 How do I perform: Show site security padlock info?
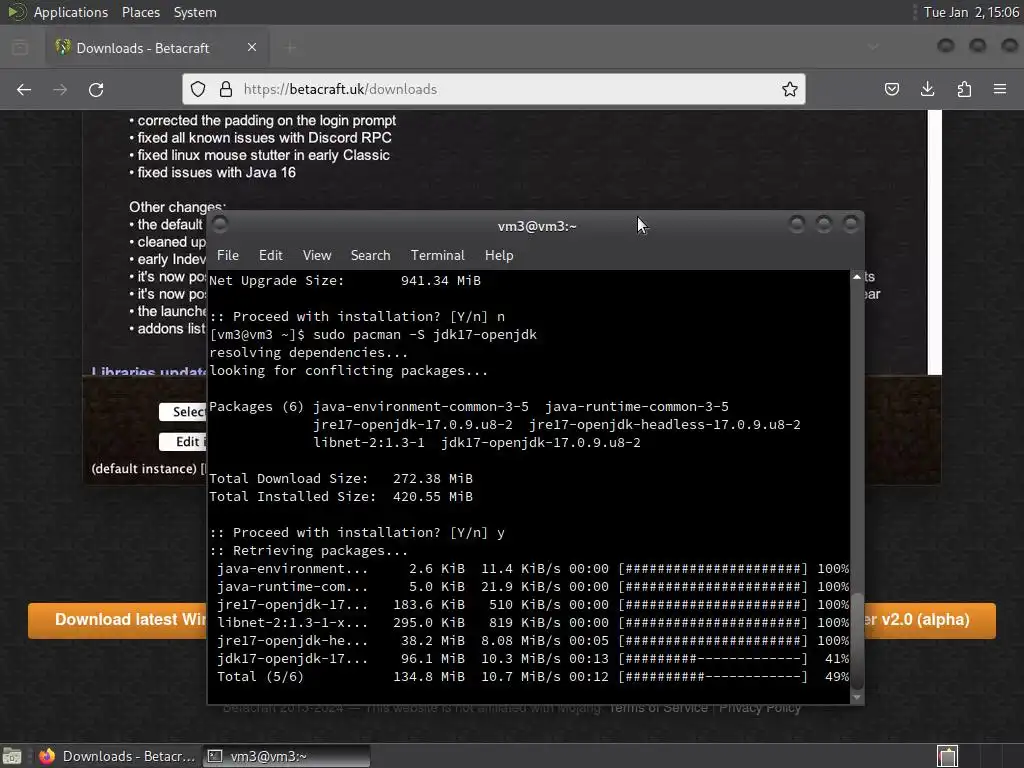click(226, 89)
